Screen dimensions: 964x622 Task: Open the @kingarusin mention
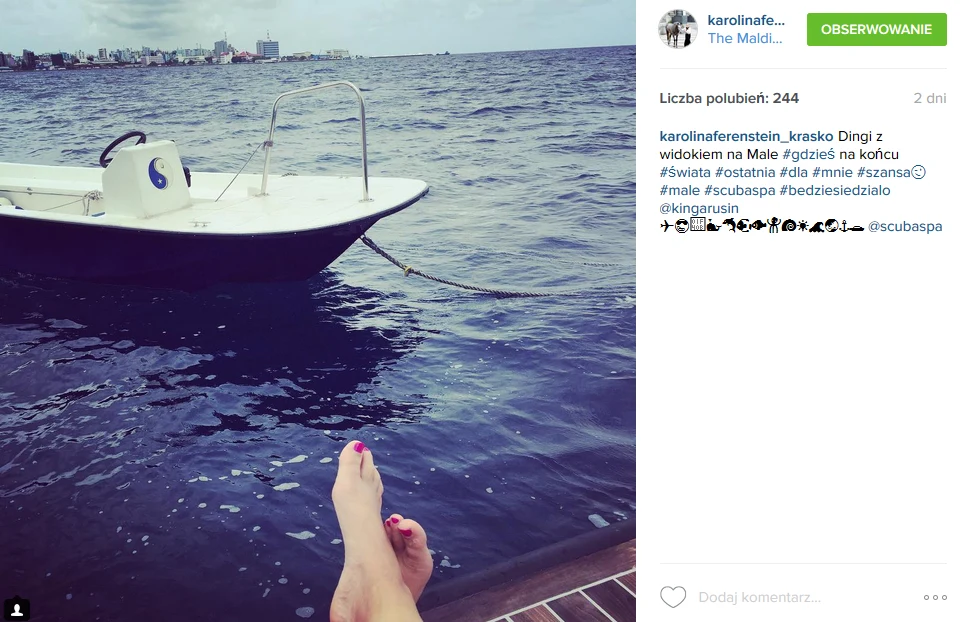coord(699,208)
